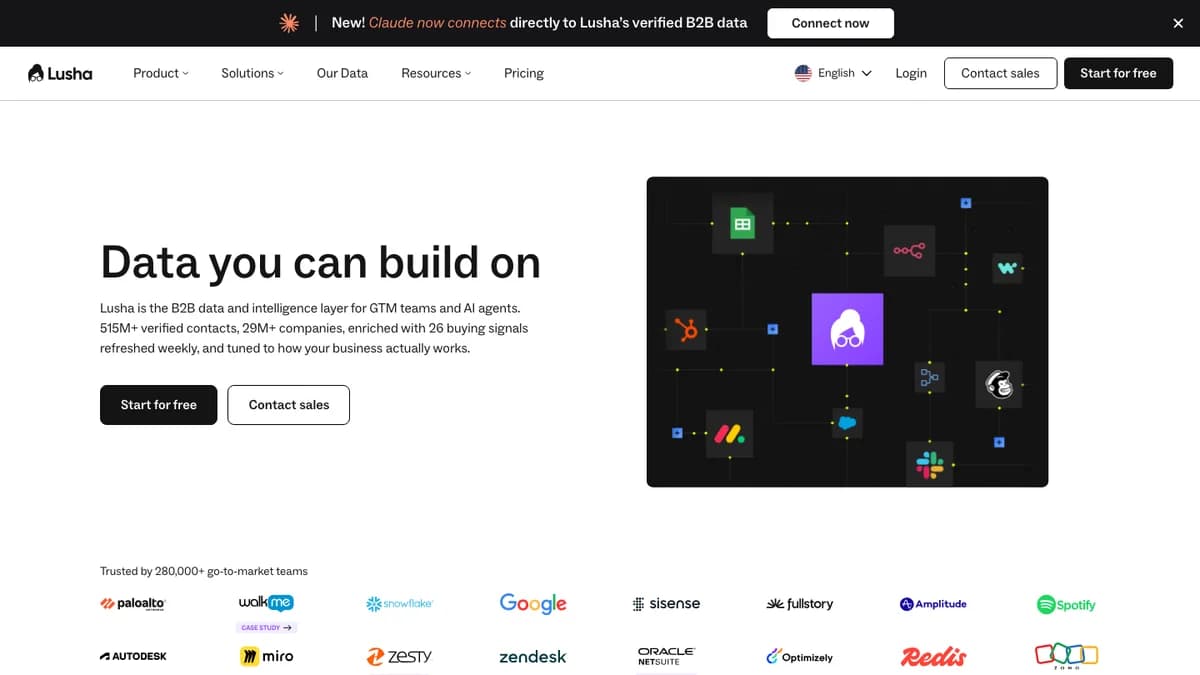The width and height of the screenshot is (1200, 675).
Task: Expand the Product menu
Action: point(161,73)
